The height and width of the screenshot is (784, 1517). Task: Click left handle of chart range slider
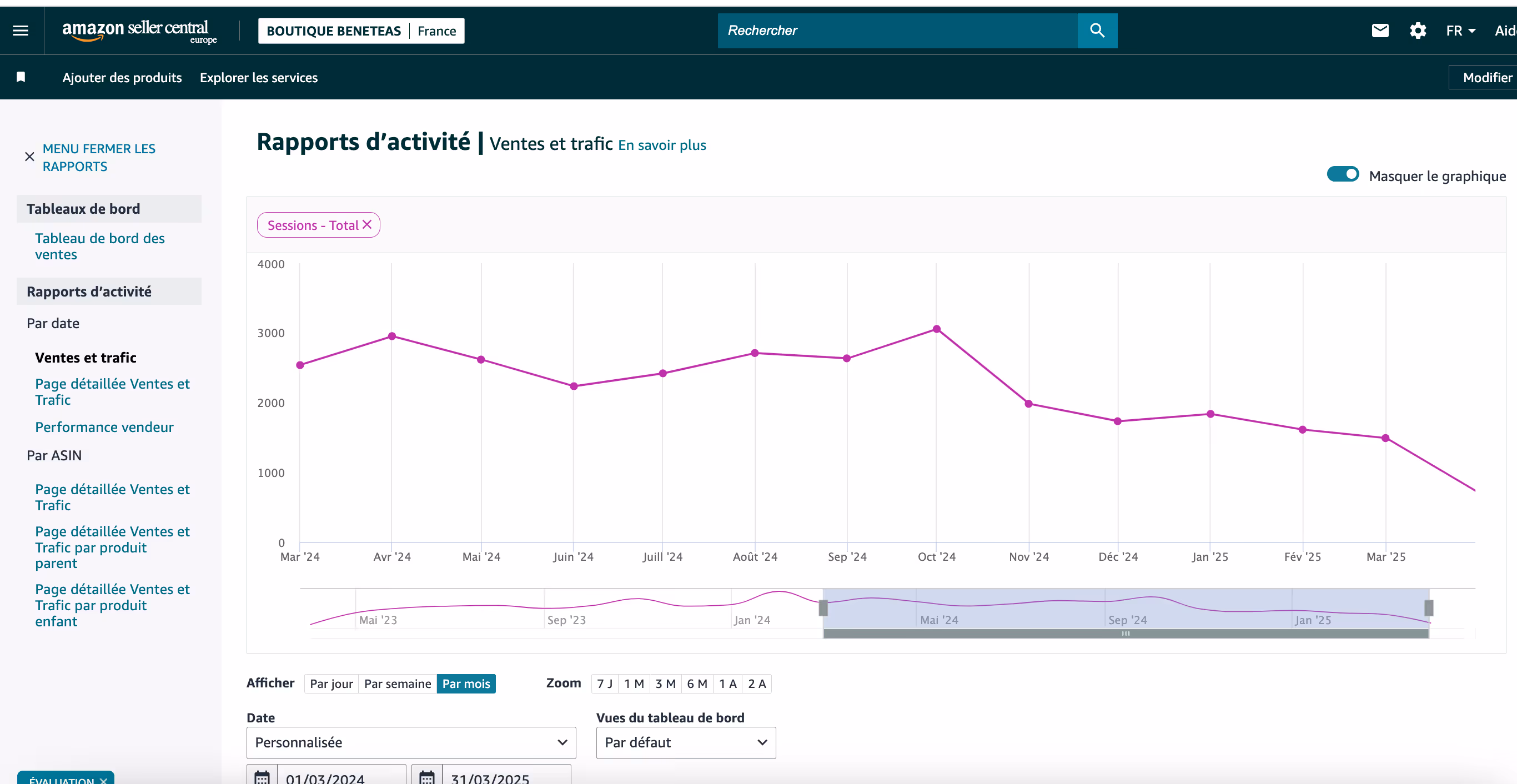pyautogui.click(x=823, y=607)
